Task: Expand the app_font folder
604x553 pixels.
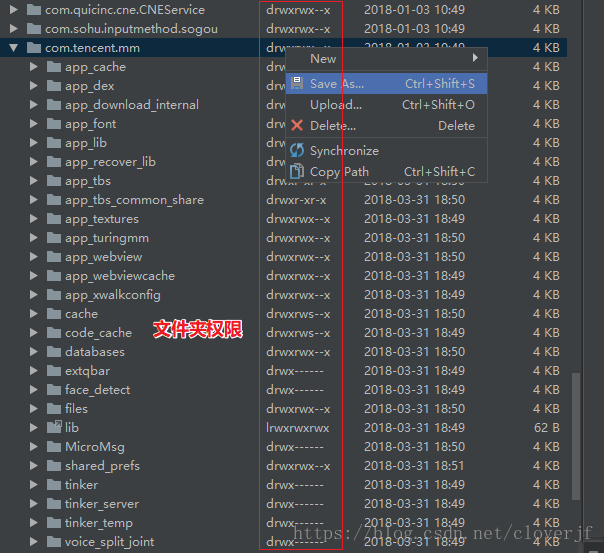Action: [x=34, y=124]
